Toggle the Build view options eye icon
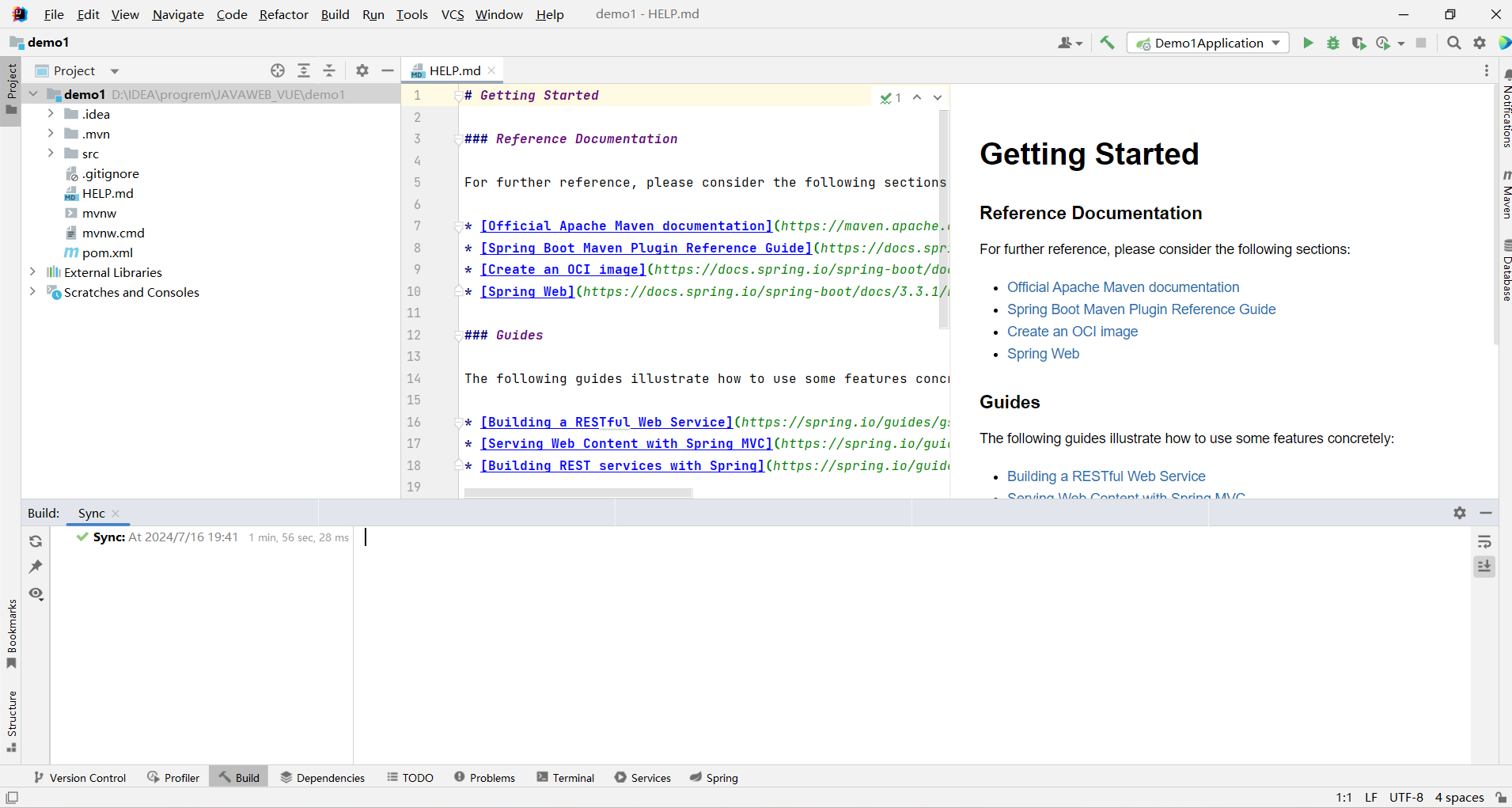This screenshot has height=808, width=1512. coord(36,594)
